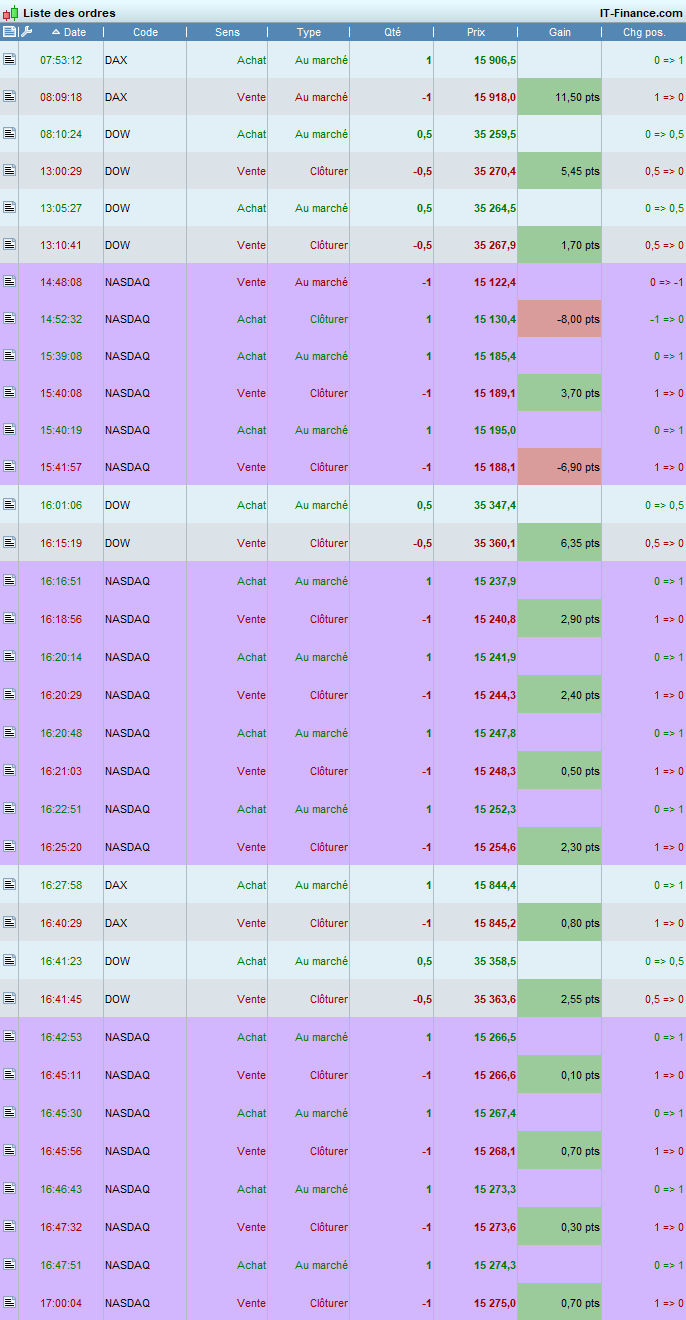Sort by the Prix column header

coord(476,32)
